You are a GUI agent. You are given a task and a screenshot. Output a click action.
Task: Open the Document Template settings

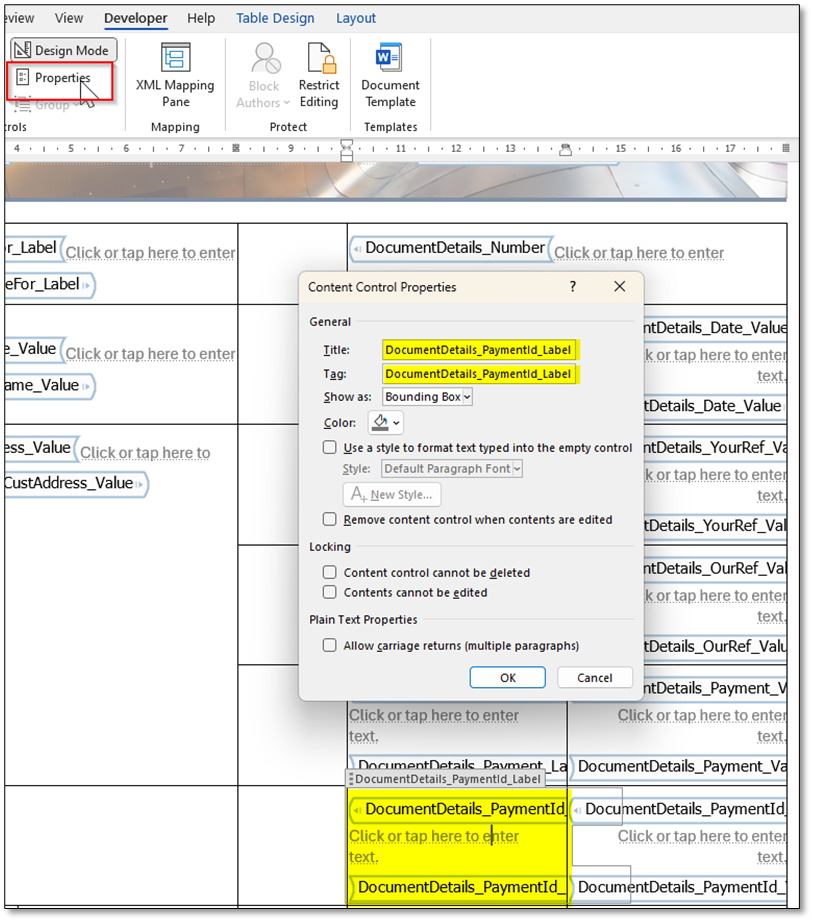(389, 74)
